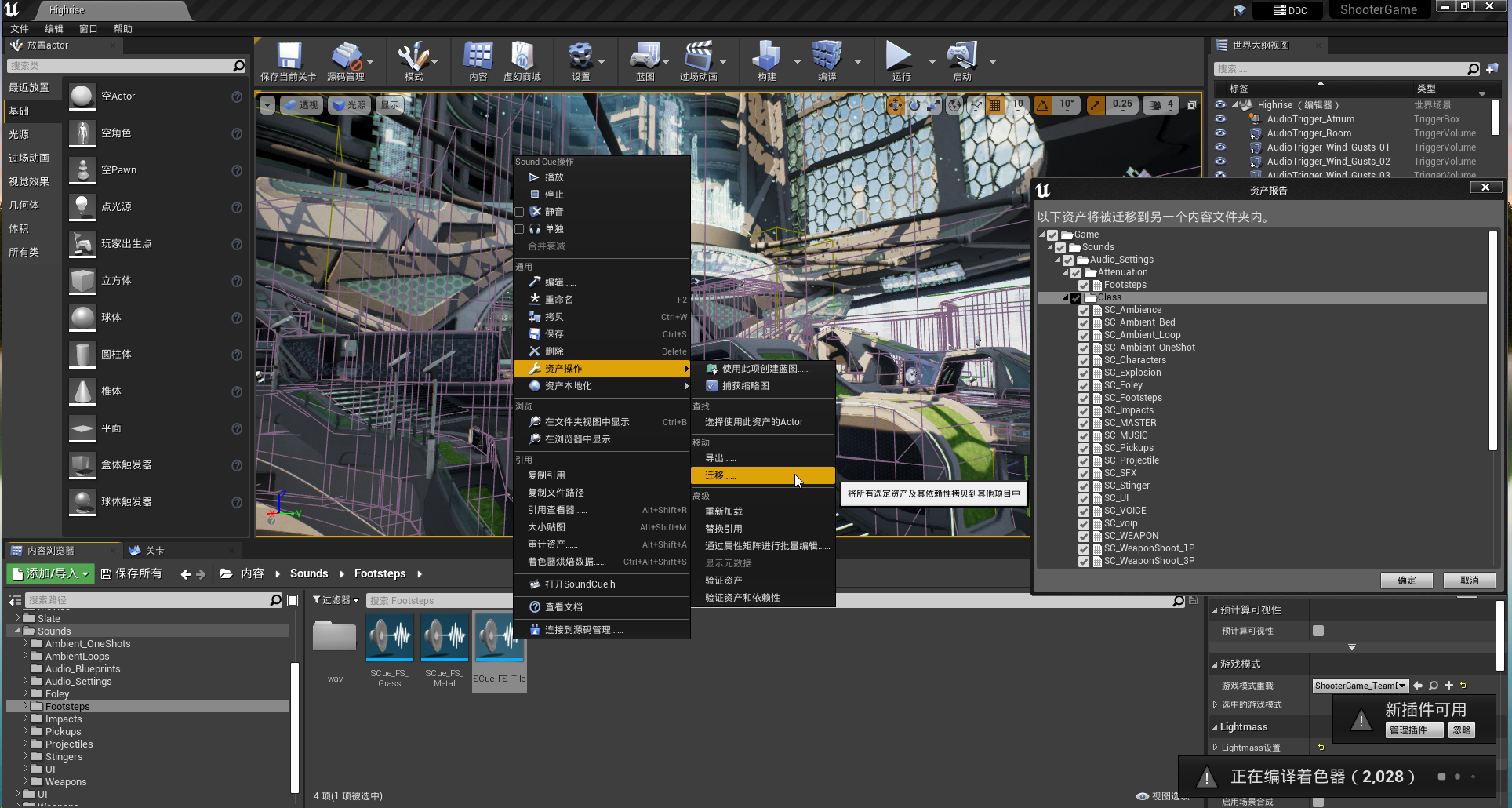Uncheck the Audio_Settings folder checkbox

click(x=1068, y=260)
